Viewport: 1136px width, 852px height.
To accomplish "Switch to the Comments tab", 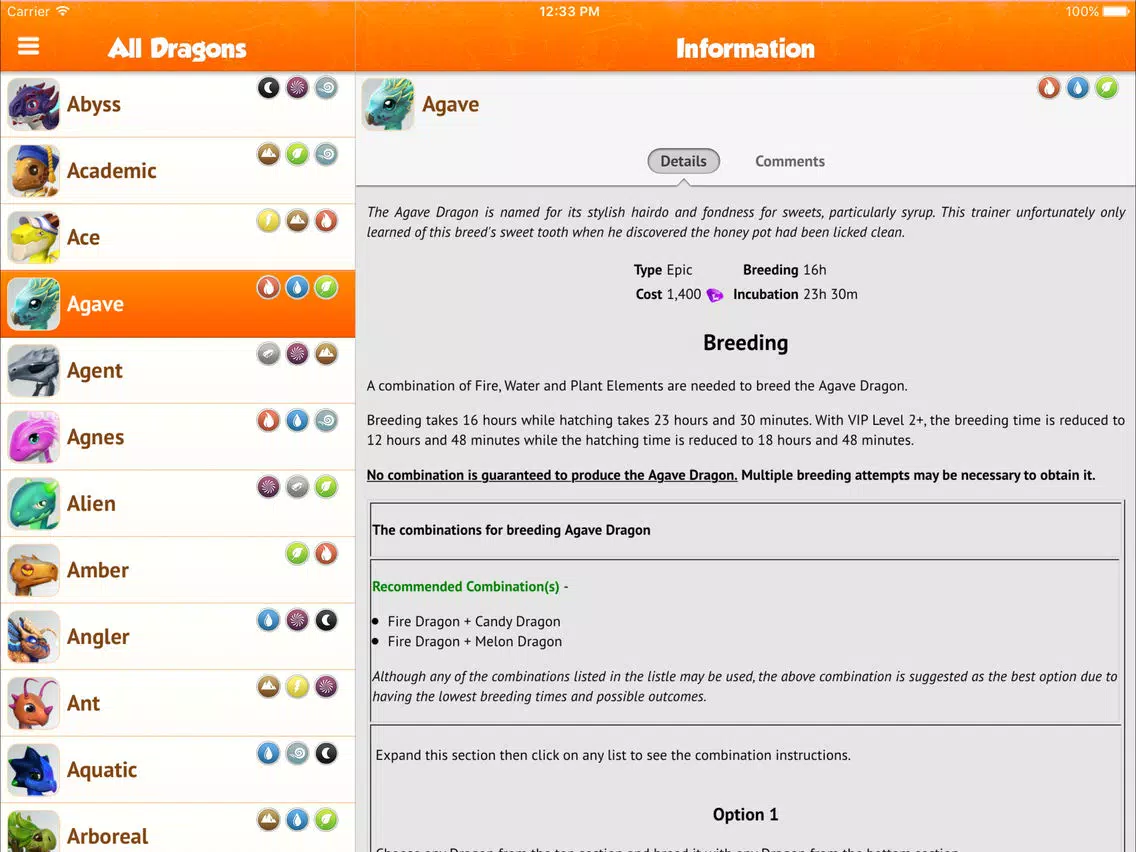I will tap(790, 161).
